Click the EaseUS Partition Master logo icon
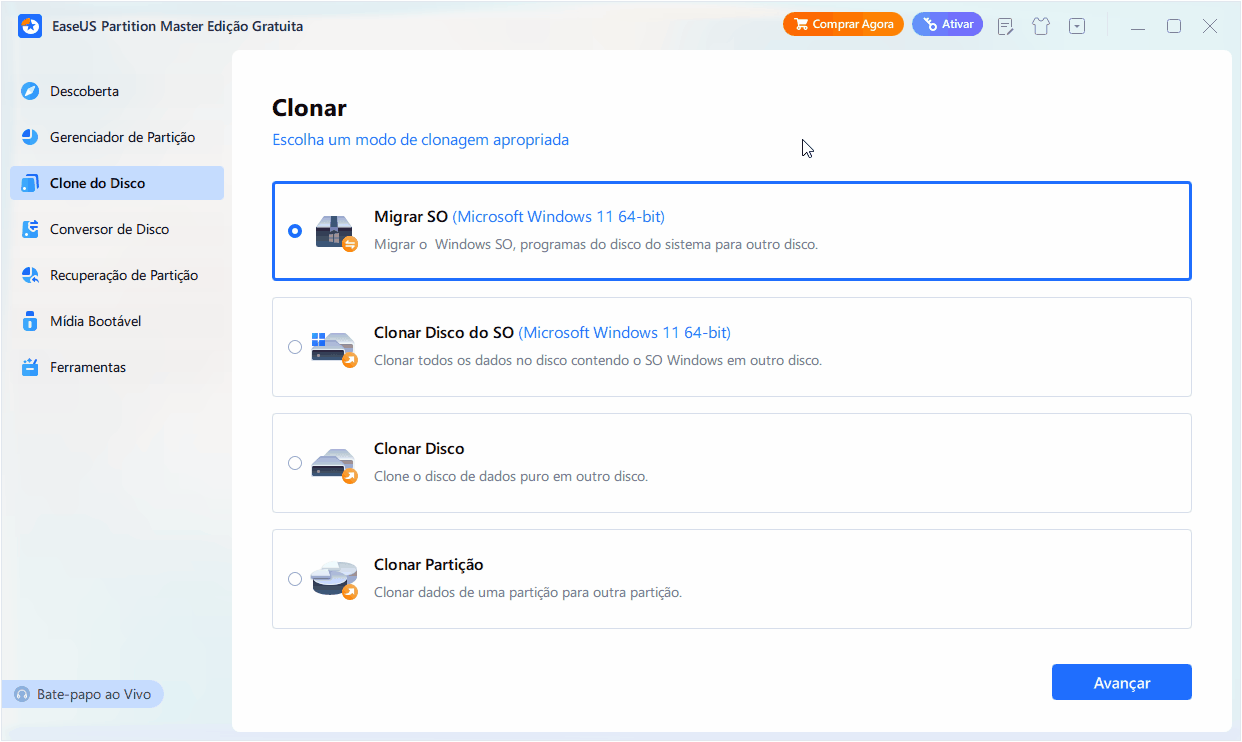 [x=29, y=26]
